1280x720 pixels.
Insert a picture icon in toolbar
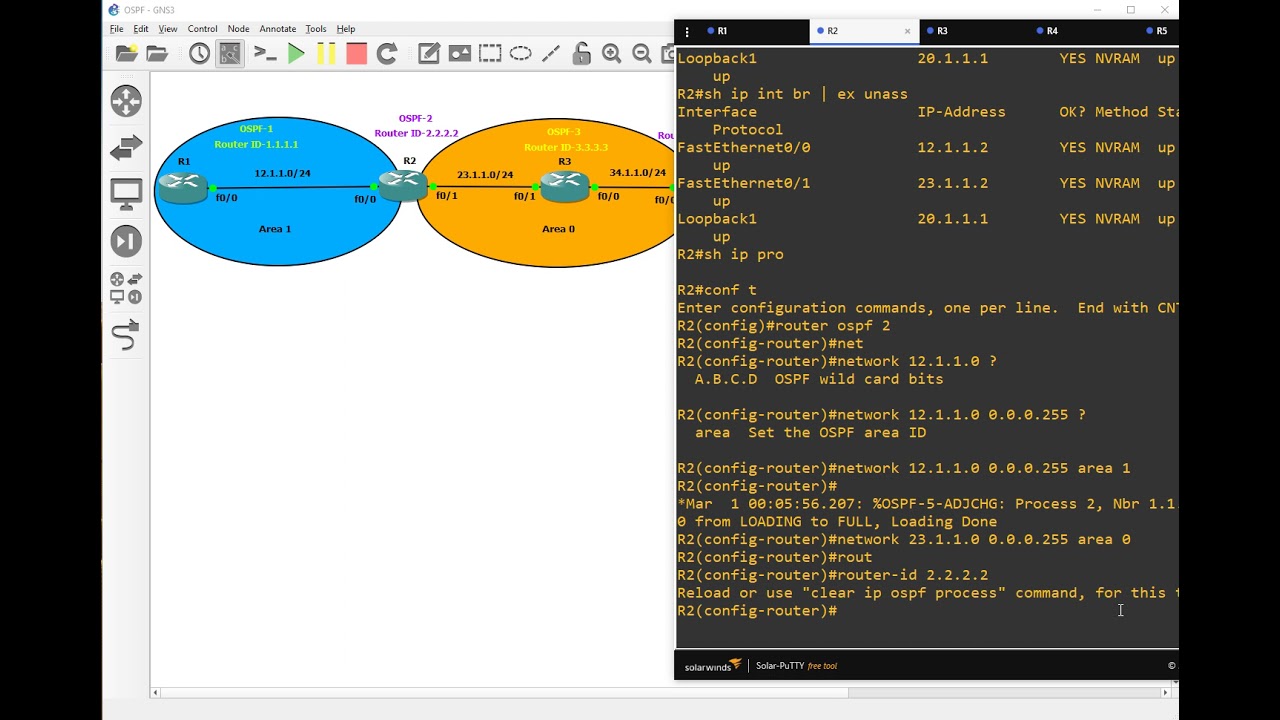point(460,54)
